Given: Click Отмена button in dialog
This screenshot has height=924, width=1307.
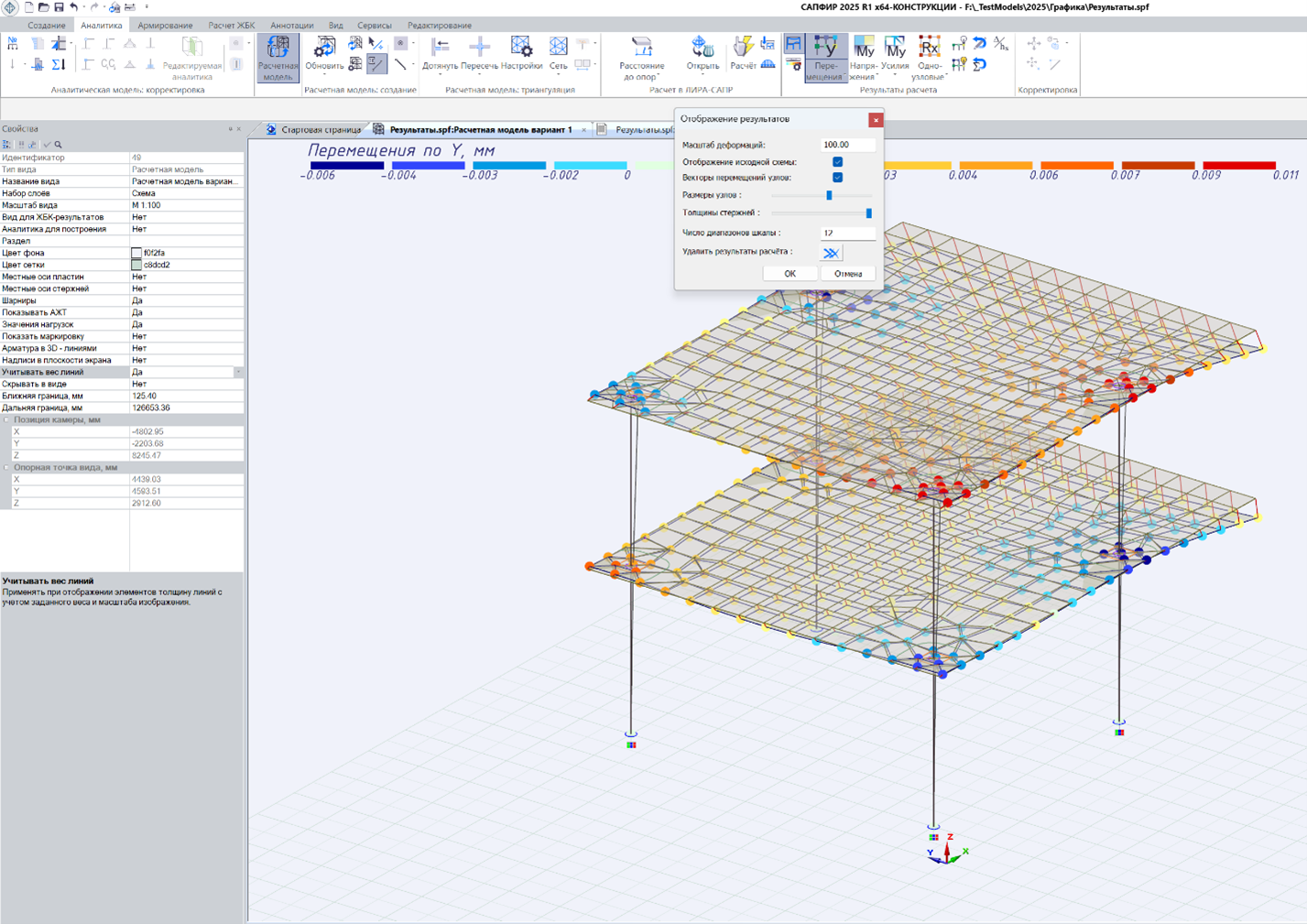Looking at the screenshot, I should tap(847, 274).
